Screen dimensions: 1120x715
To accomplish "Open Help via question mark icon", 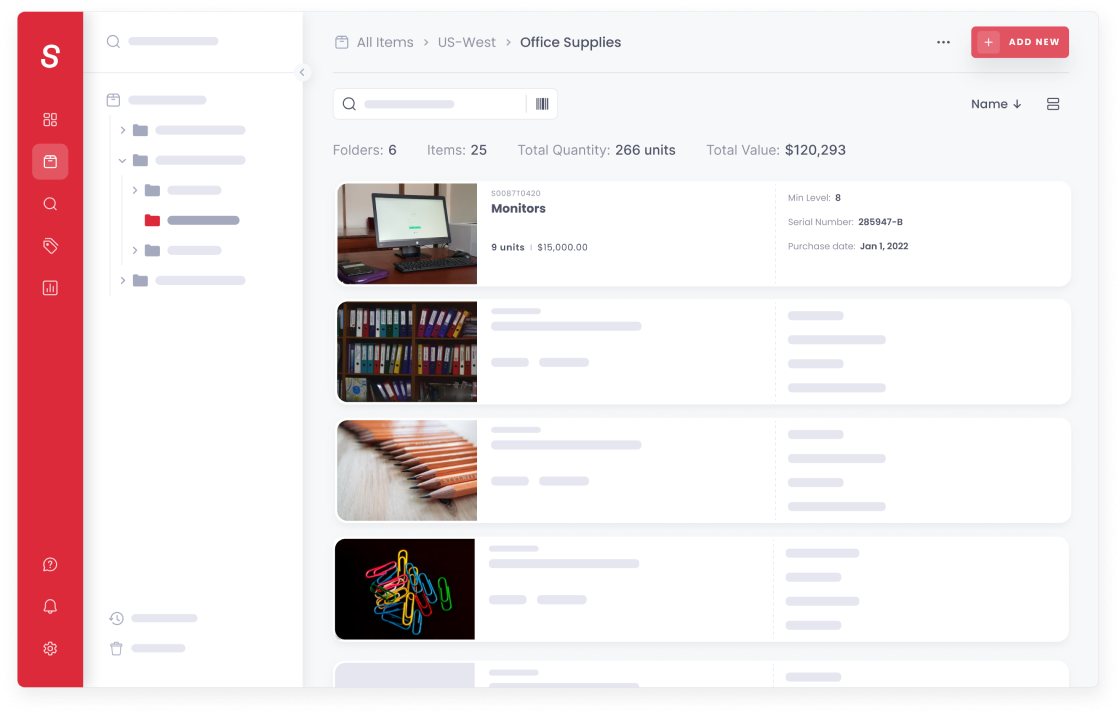I will click(50, 564).
